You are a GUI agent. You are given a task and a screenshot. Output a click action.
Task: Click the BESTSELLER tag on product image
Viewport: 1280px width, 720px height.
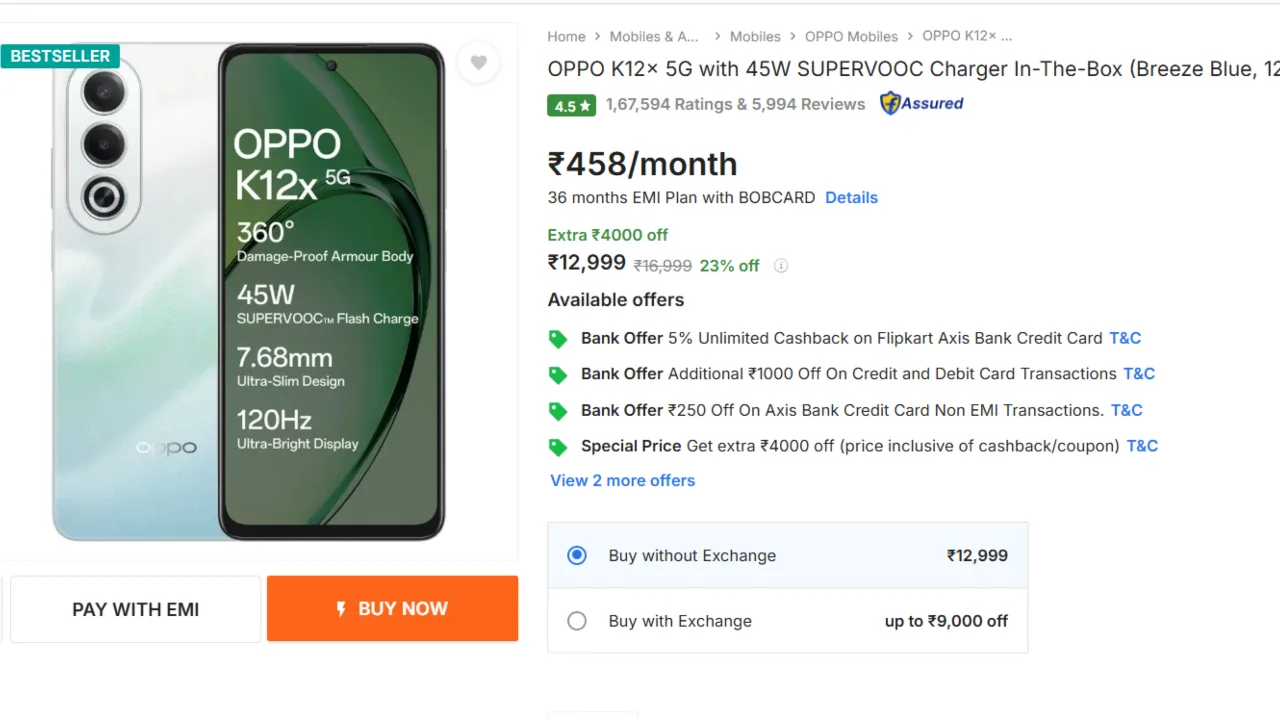pyautogui.click(x=60, y=56)
